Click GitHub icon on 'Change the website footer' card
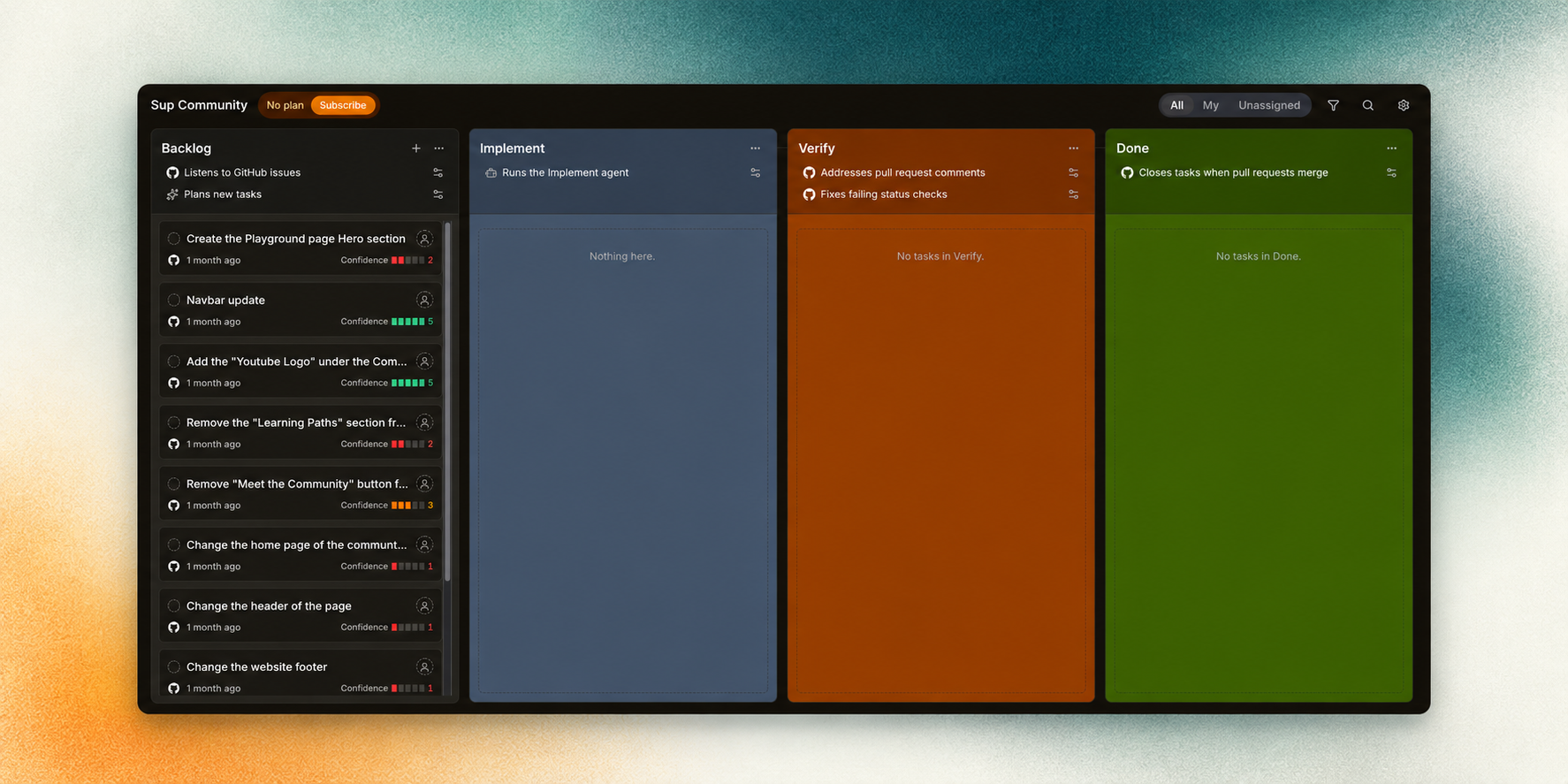Viewport: 1568px width, 784px height. [x=174, y=689]
